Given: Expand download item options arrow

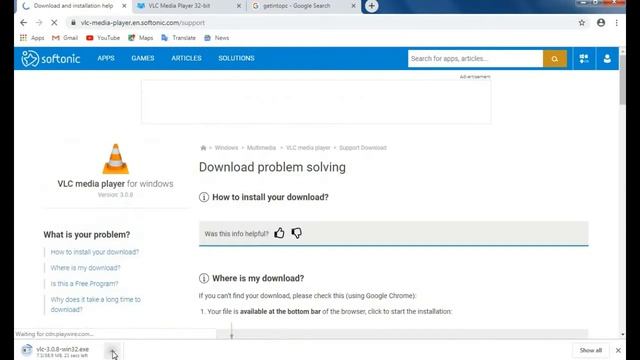Looking at the screenshot, I should (x=113, y=351).
